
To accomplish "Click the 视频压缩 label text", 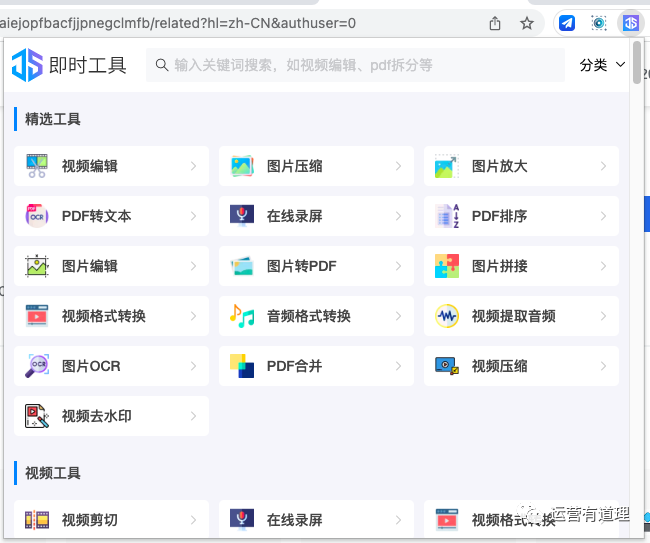I will pos(500,366).
